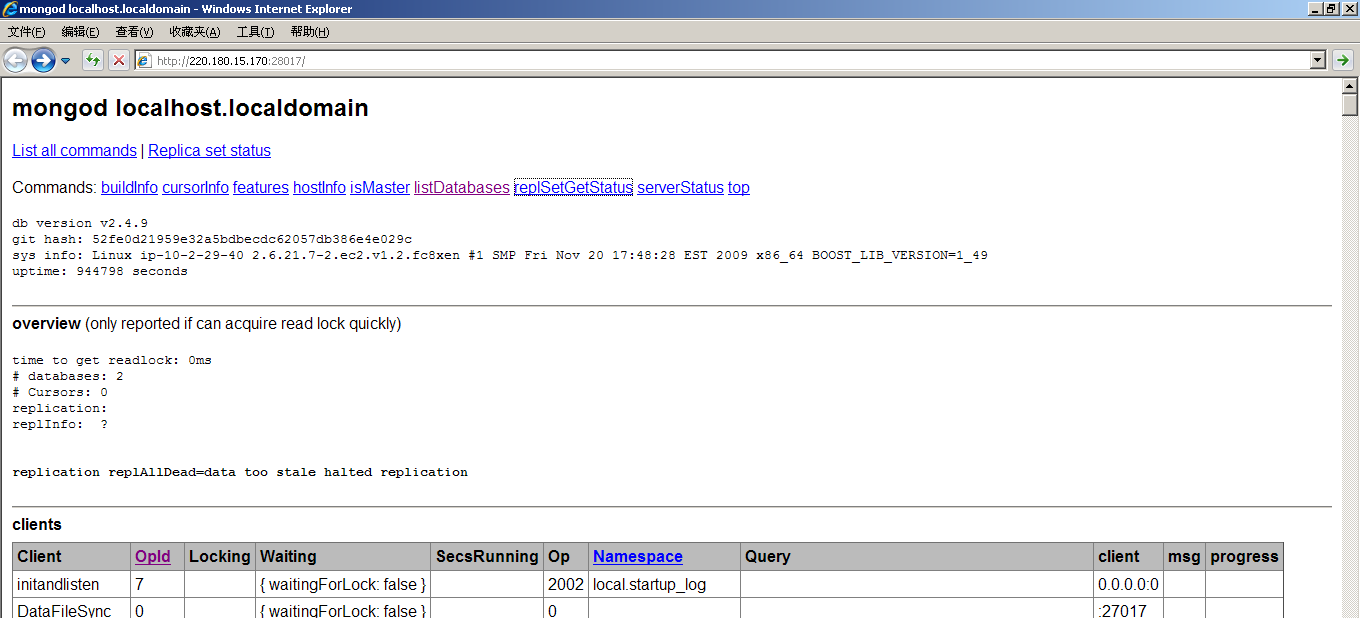Image resolution: width=1360 pixels, height=618 pixels.
Task: Sort clients by the OpId header link
Action: (153, 557)
